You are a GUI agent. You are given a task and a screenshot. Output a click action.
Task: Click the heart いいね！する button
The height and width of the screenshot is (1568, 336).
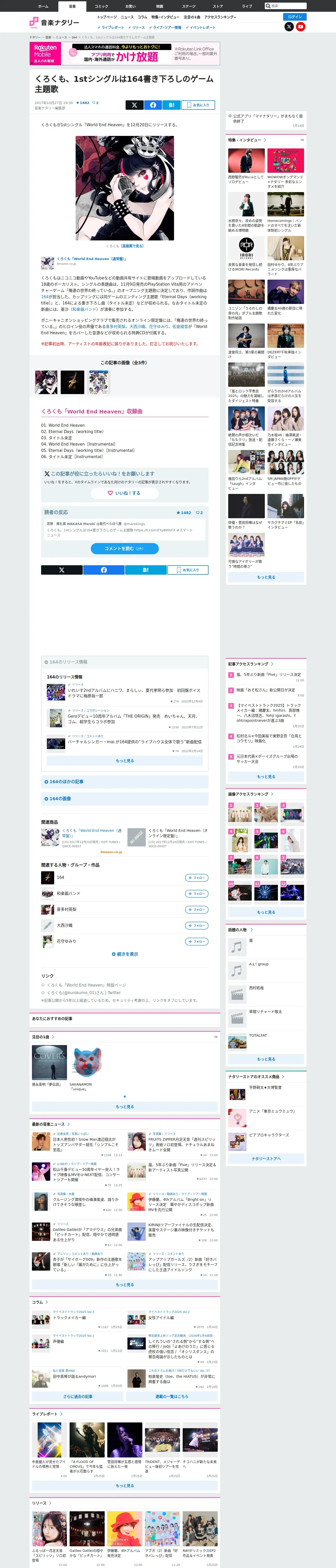(124, 493)
